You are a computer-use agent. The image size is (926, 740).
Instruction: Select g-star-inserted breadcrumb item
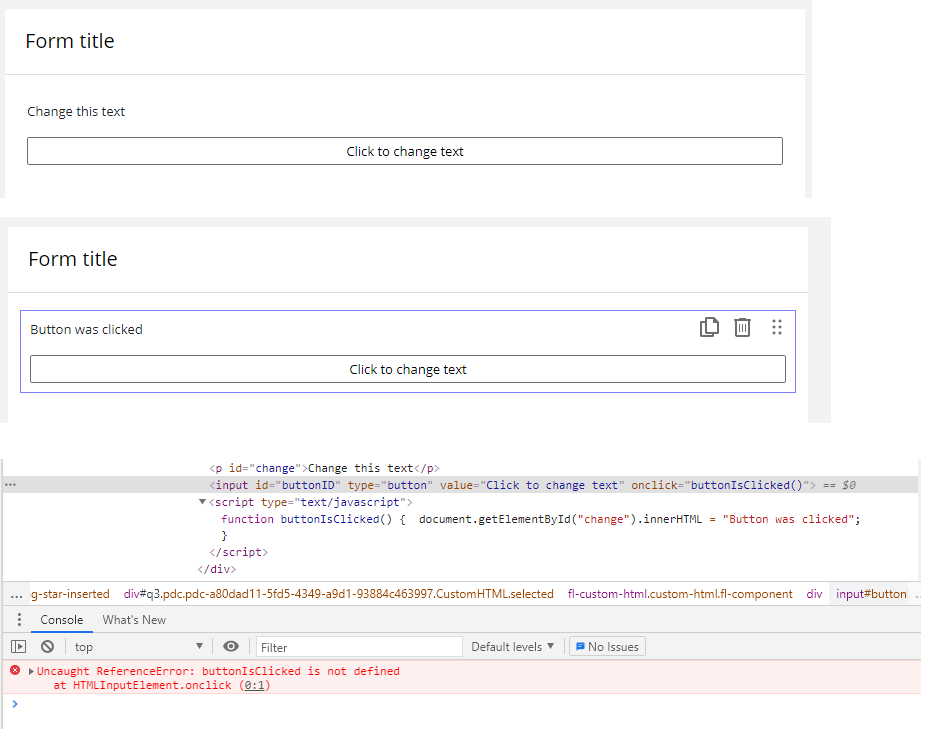(x=70, y=594)
